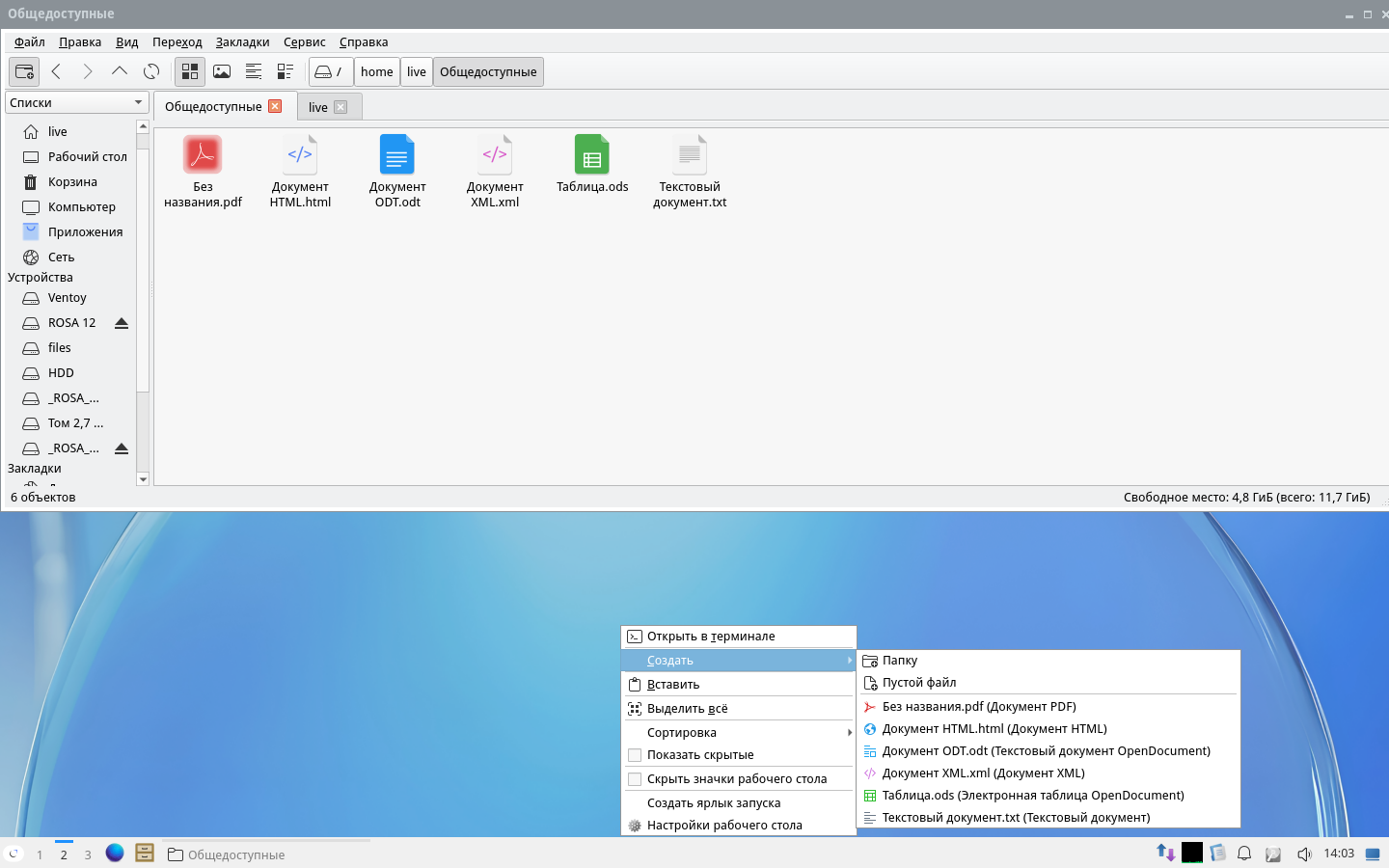The height and width of the screenshot is (868, 1389).
Task: Navigate to live in the path bar
Action: pyautogui.click(x=417, y=71)
